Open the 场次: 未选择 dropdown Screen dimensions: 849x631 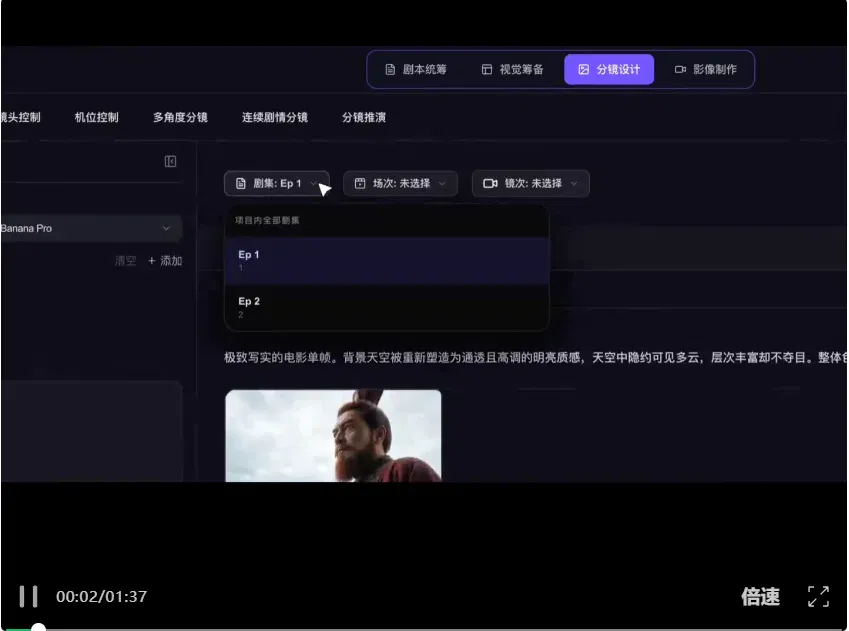coord(400,184)
